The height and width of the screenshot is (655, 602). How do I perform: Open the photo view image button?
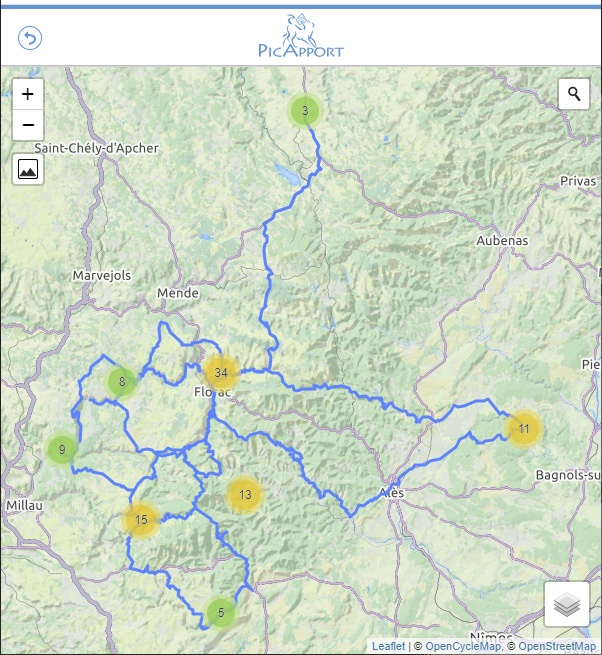pos(28,169)
